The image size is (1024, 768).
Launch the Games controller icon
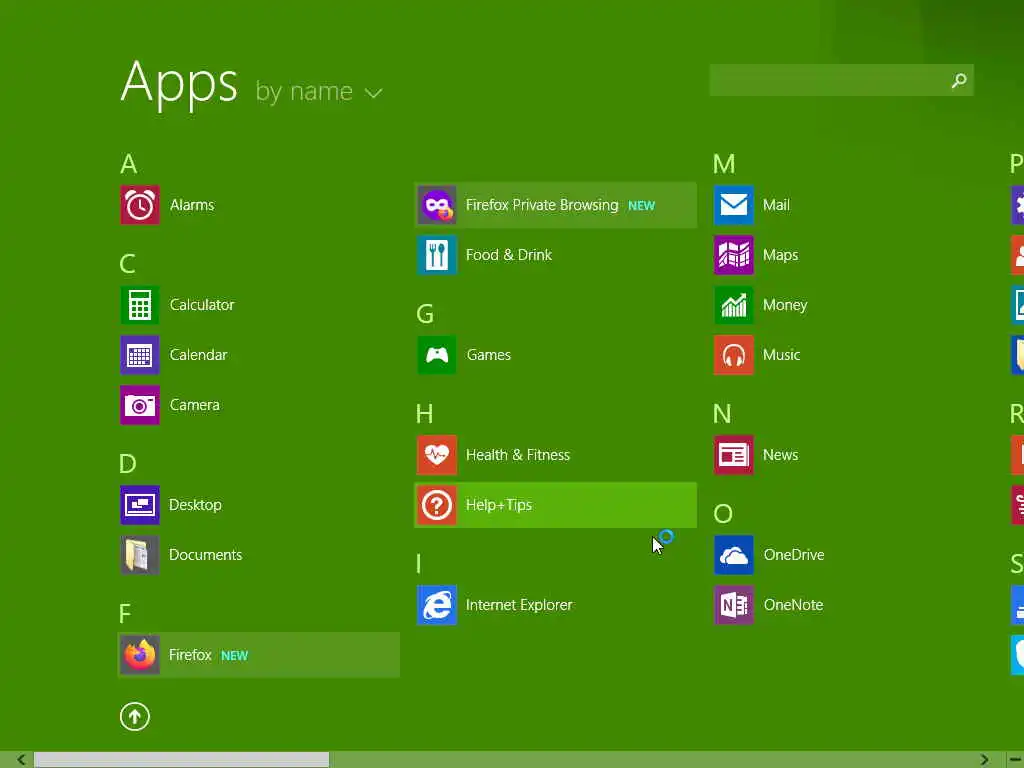437,355
